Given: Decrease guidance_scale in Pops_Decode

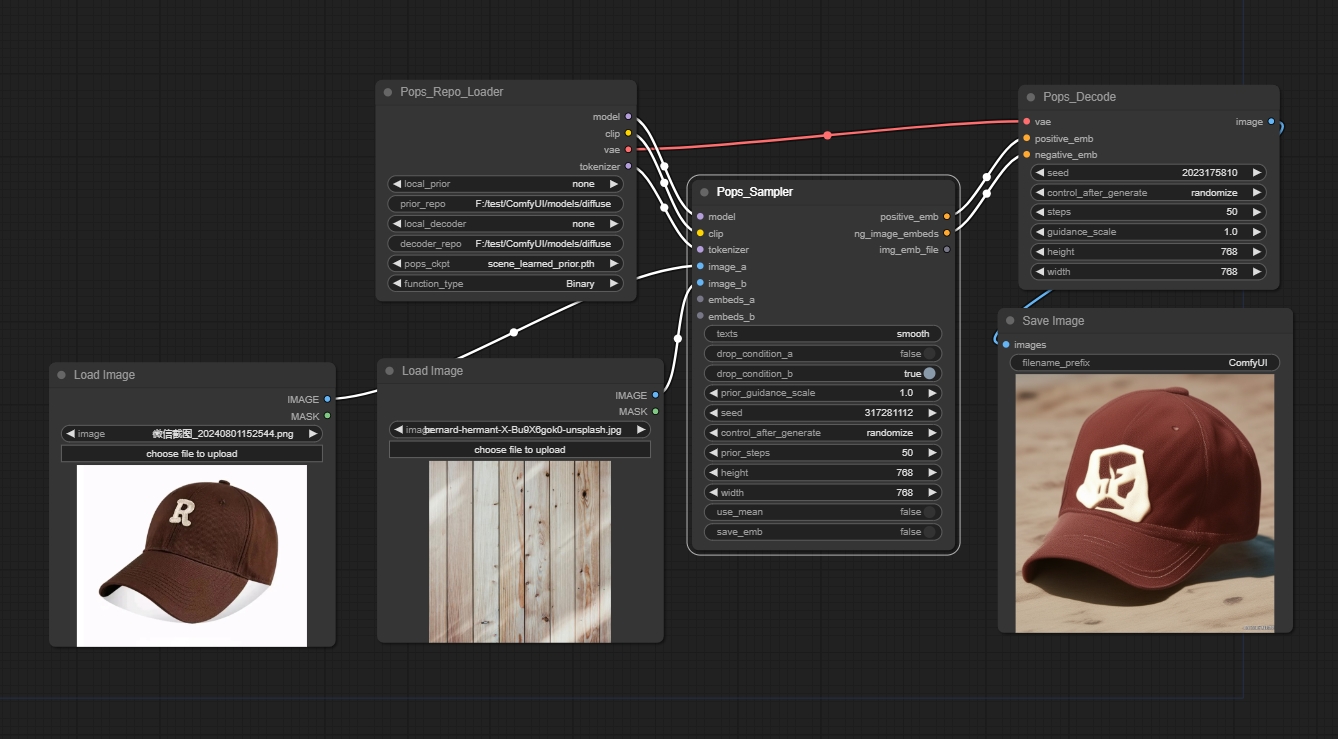Looking at the screenshot, I should coord(1039,232).
